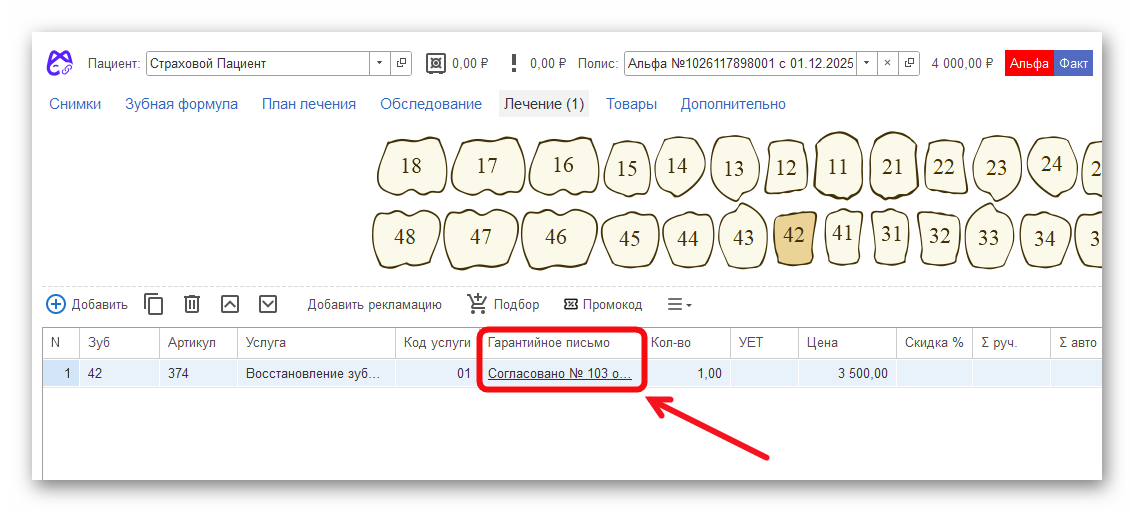Screen dimensions: 1134x512
Task: Open the Товары tab
Action: [631, 104]
